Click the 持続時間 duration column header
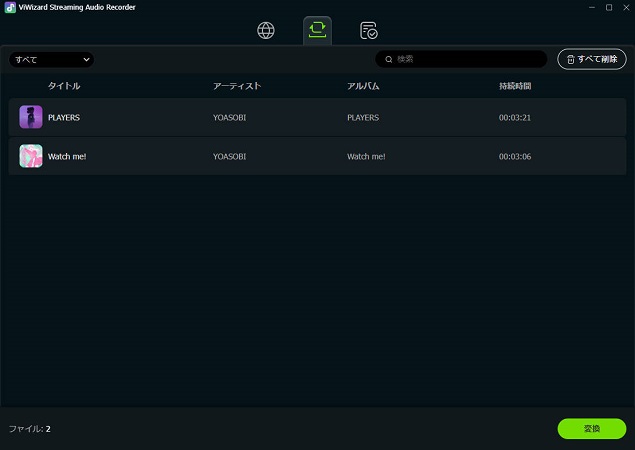Screen dimensions: 635x450 pyautogui.click(x=515, y=86)
